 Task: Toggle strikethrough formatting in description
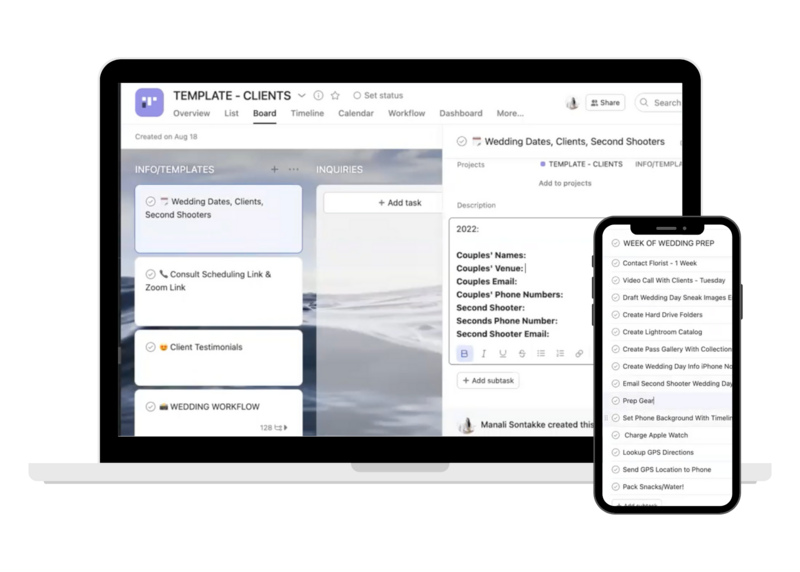point(522,353)
